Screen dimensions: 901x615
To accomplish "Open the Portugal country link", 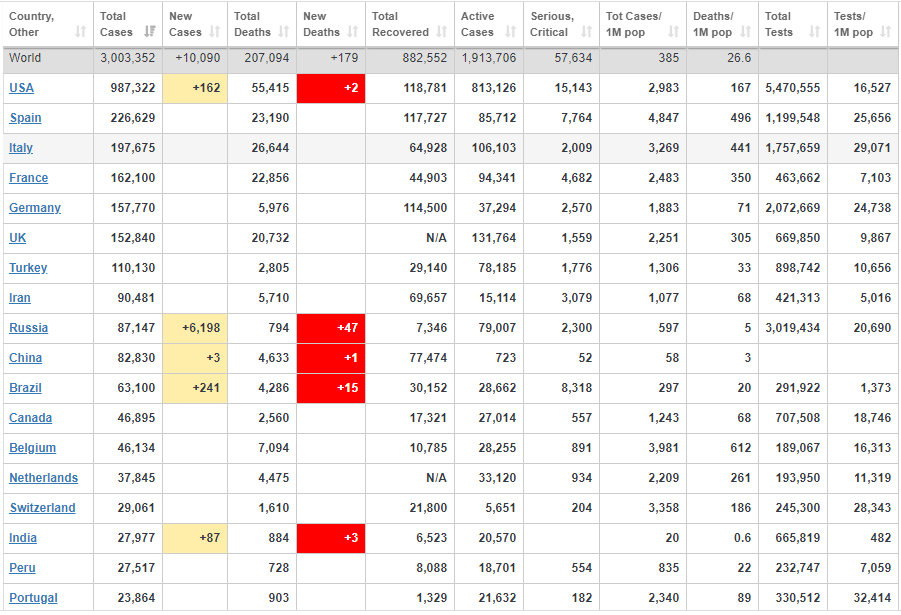I will [33, 598].
